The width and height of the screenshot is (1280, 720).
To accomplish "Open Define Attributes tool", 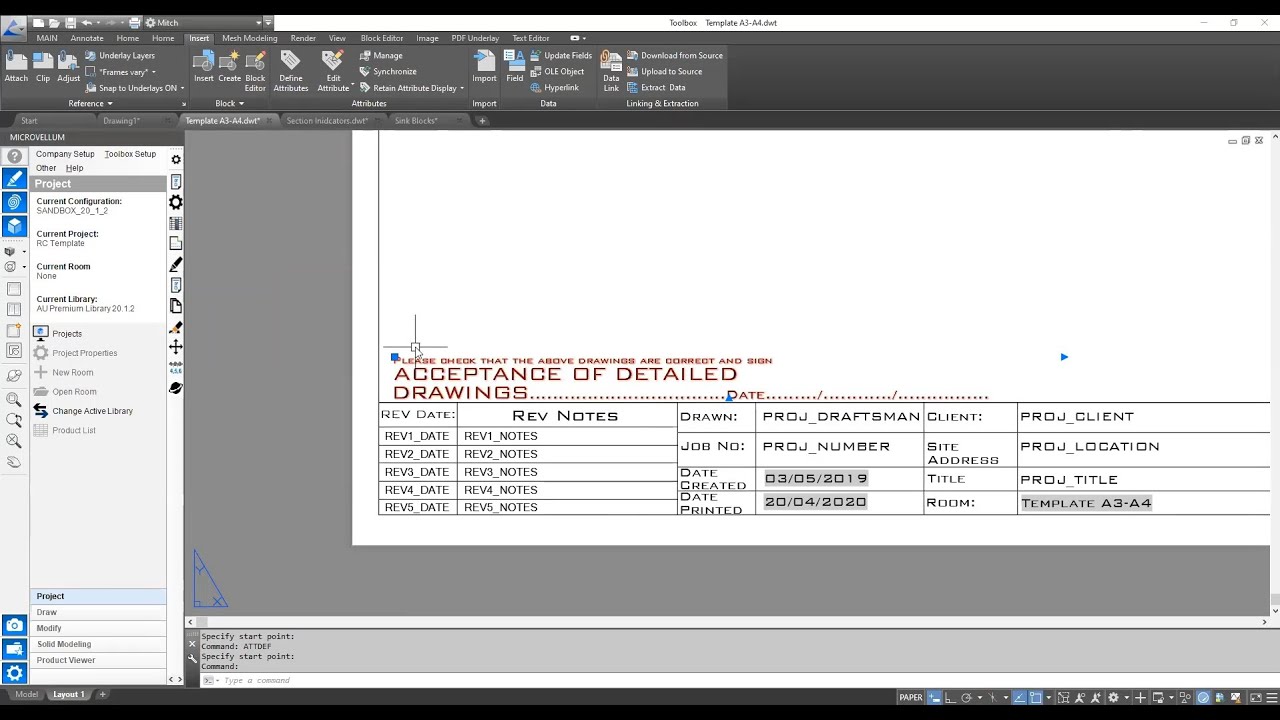I will tap(291, 71).
